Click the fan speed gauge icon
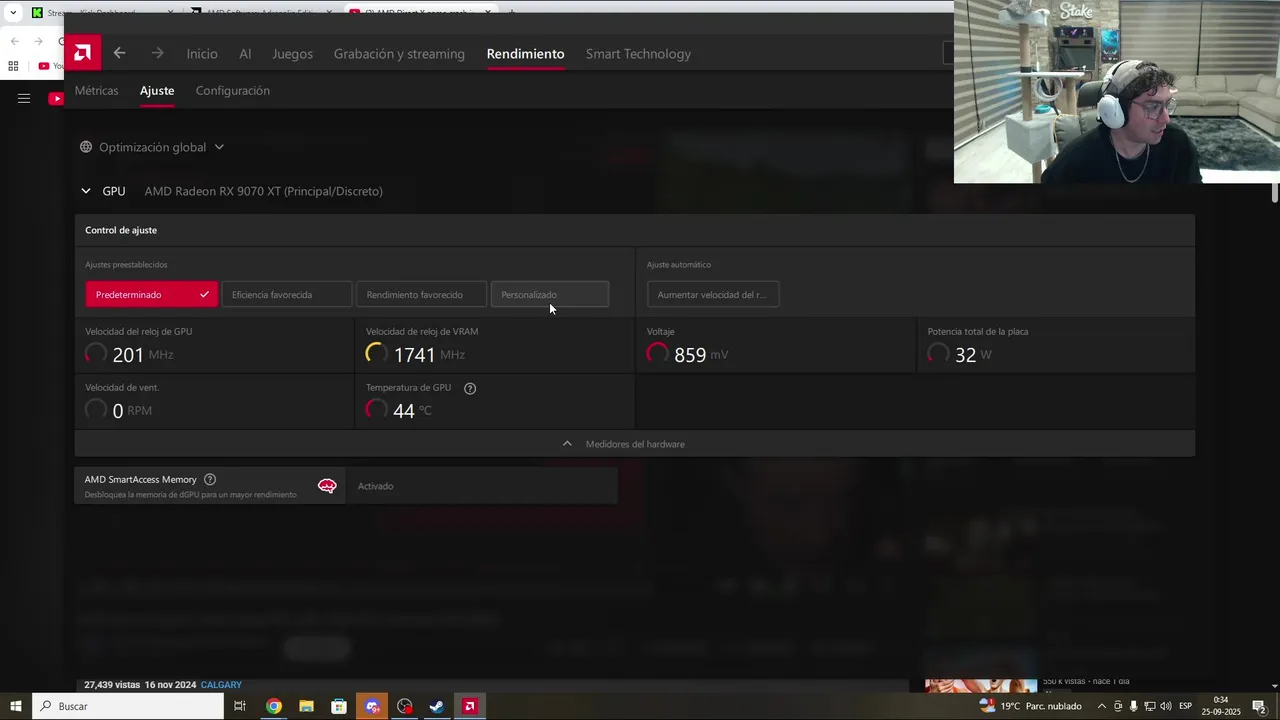The image size is (1280, 720). (96, 410)
